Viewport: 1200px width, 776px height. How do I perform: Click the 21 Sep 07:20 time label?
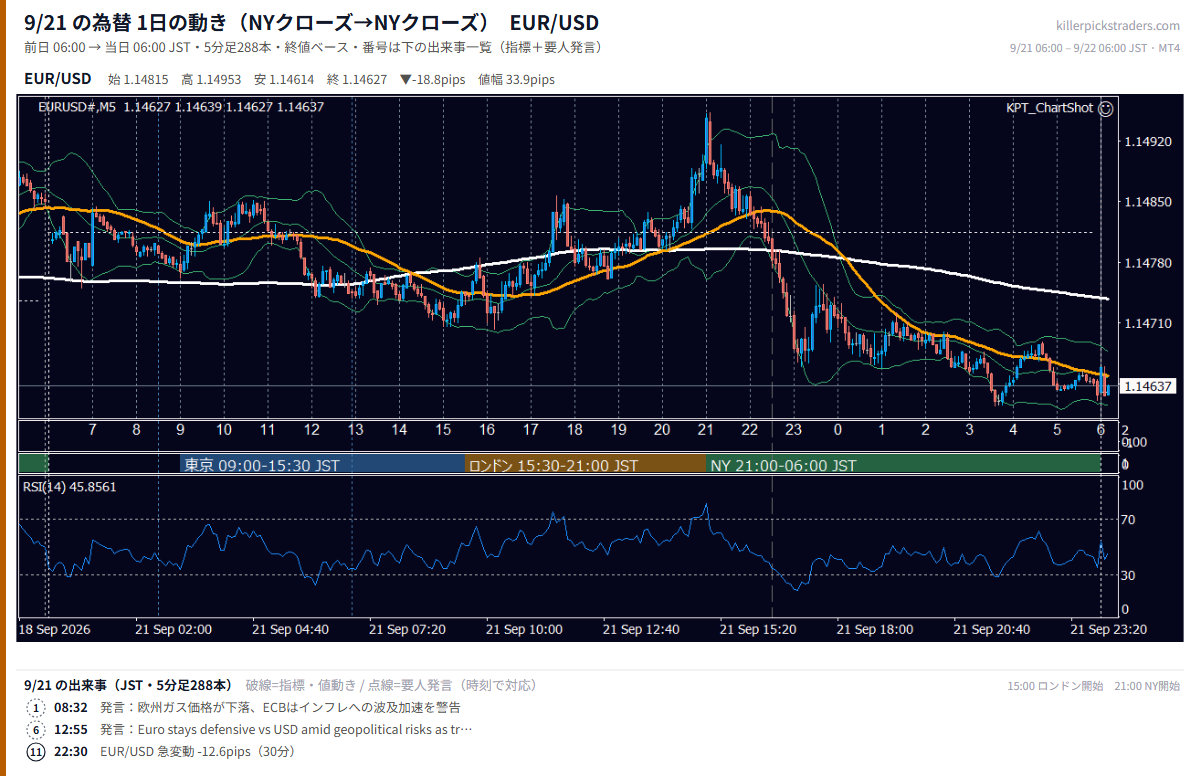(407, 629)
